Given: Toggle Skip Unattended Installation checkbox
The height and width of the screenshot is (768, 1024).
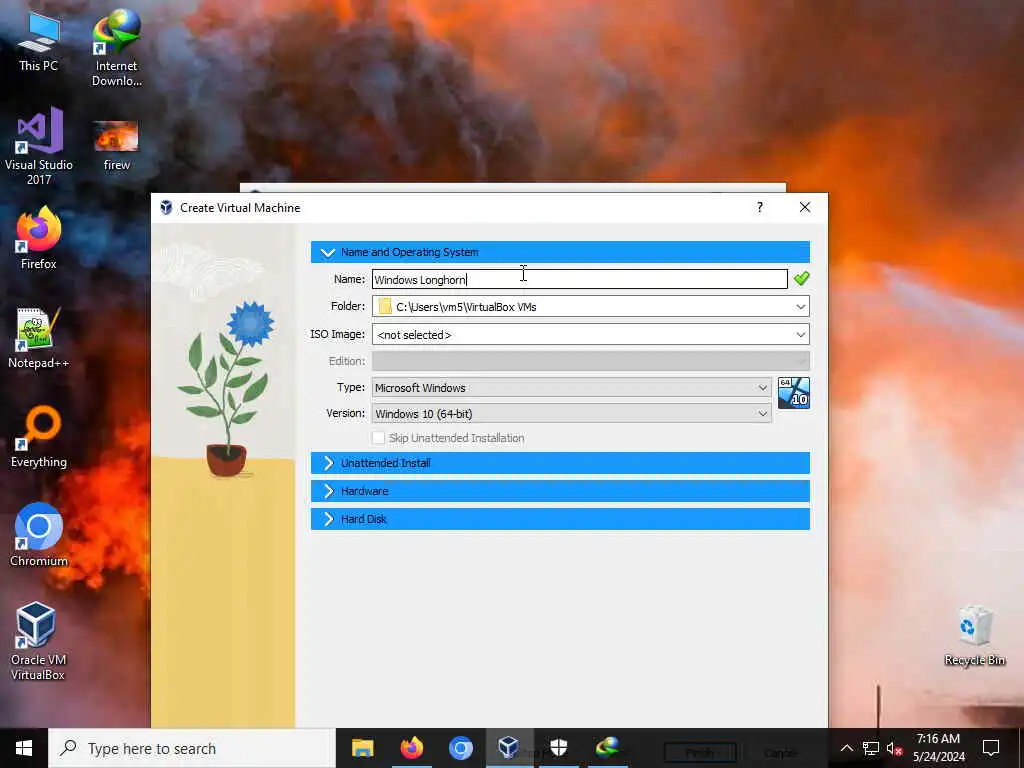Looking at the screenshot, I should [x=378, y=438].
